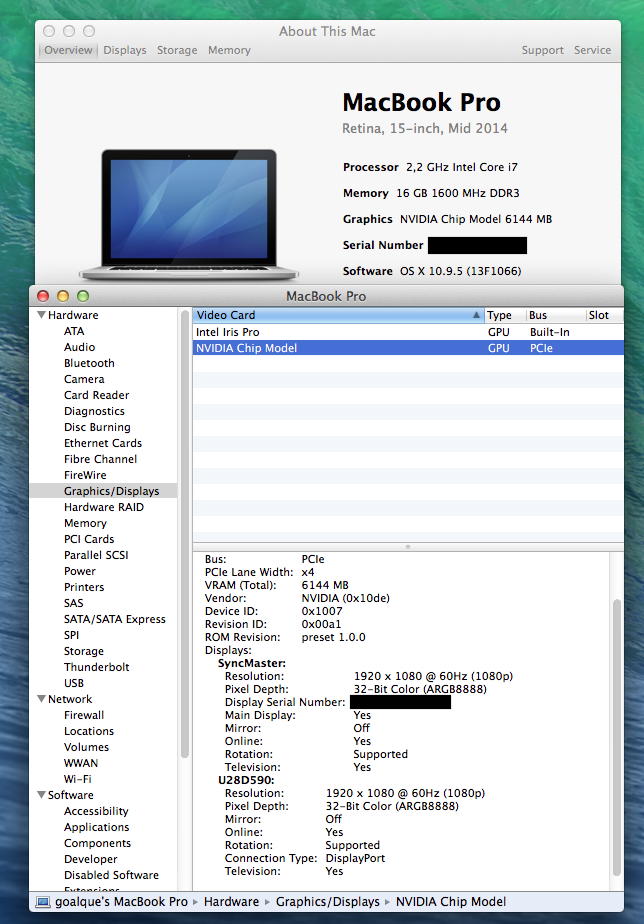Select Camera in the sidebar

coord(84,379)
